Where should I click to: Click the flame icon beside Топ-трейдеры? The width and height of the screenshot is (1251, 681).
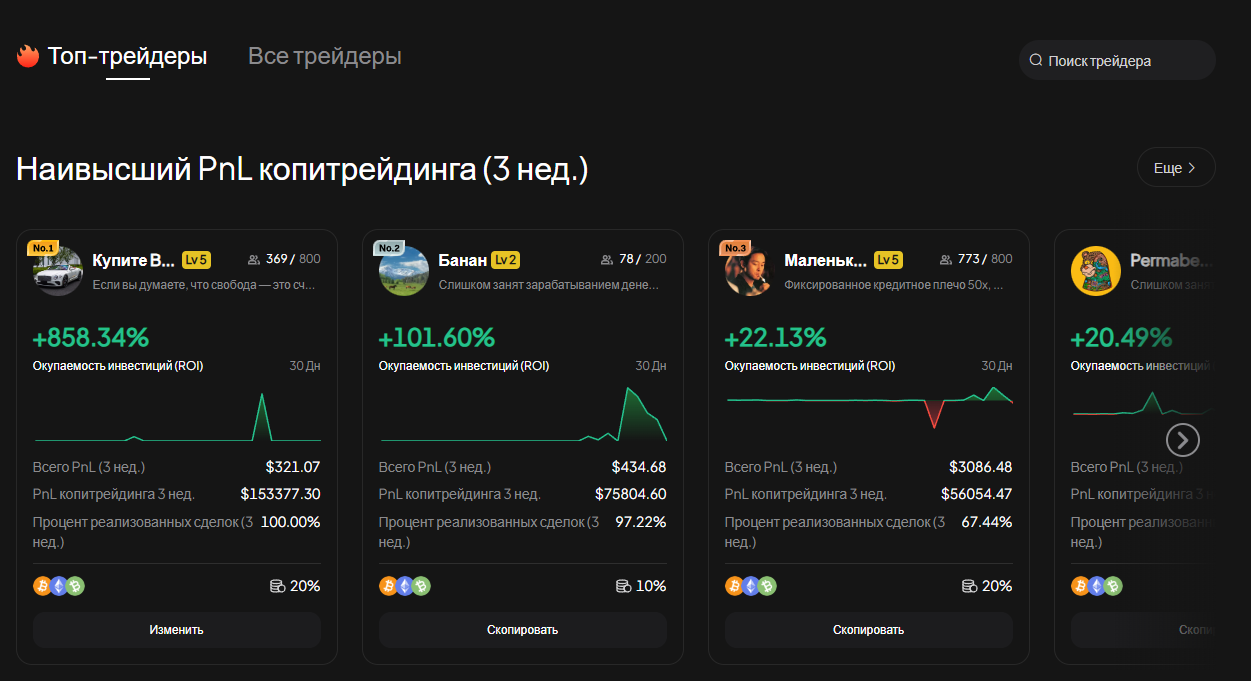click(x=27, y=56)
